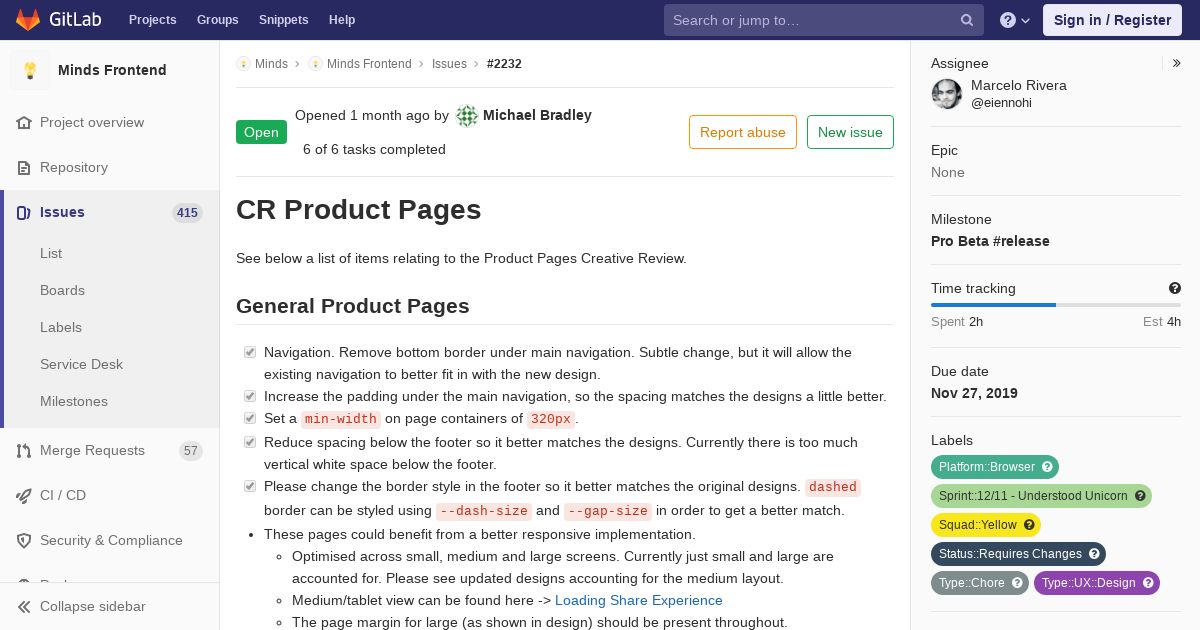The width and height of the screenshot is (1200, 630).
Task: Click the Security & Compliance shield icon
Action: (24, 540)
